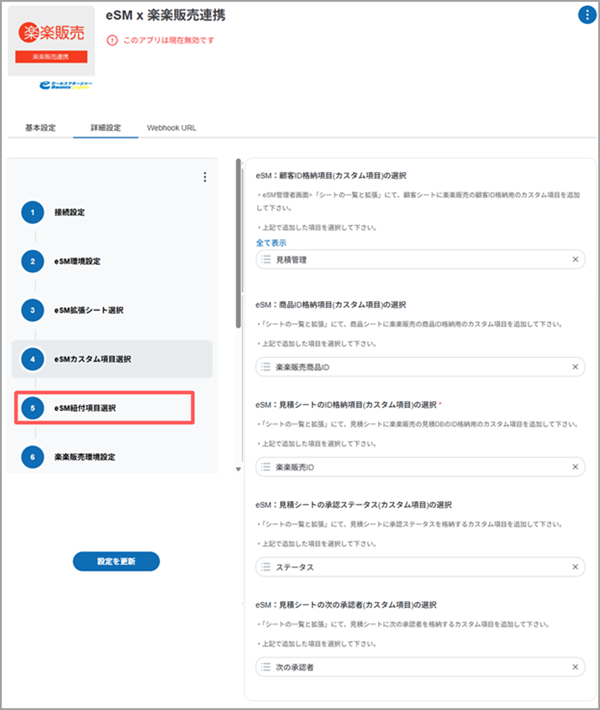Click the step list scroll down arrow
Screen dimensions: 600x710
pyautogui.click(x=238, y=468)
